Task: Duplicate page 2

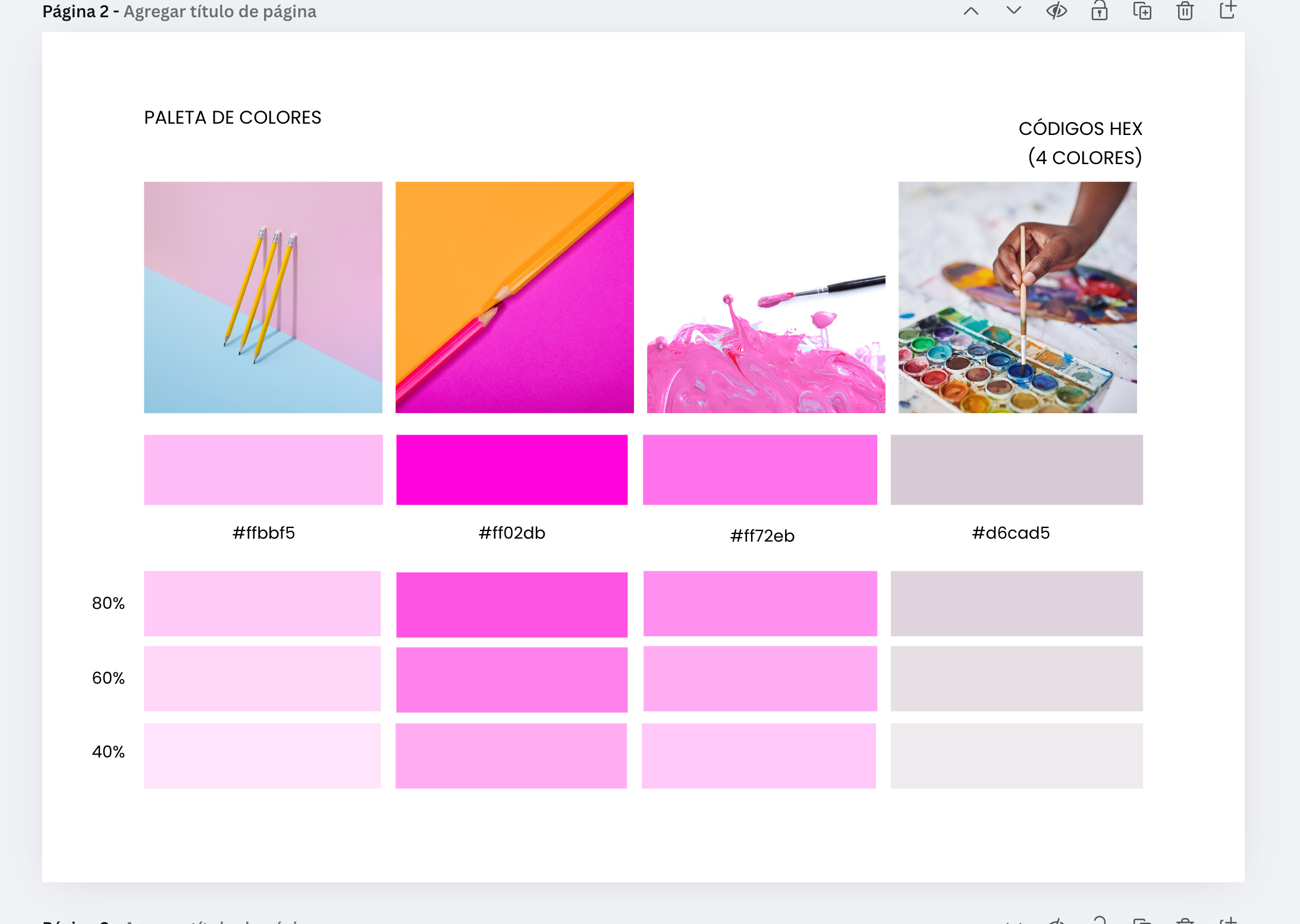Action: point(1142,11)
